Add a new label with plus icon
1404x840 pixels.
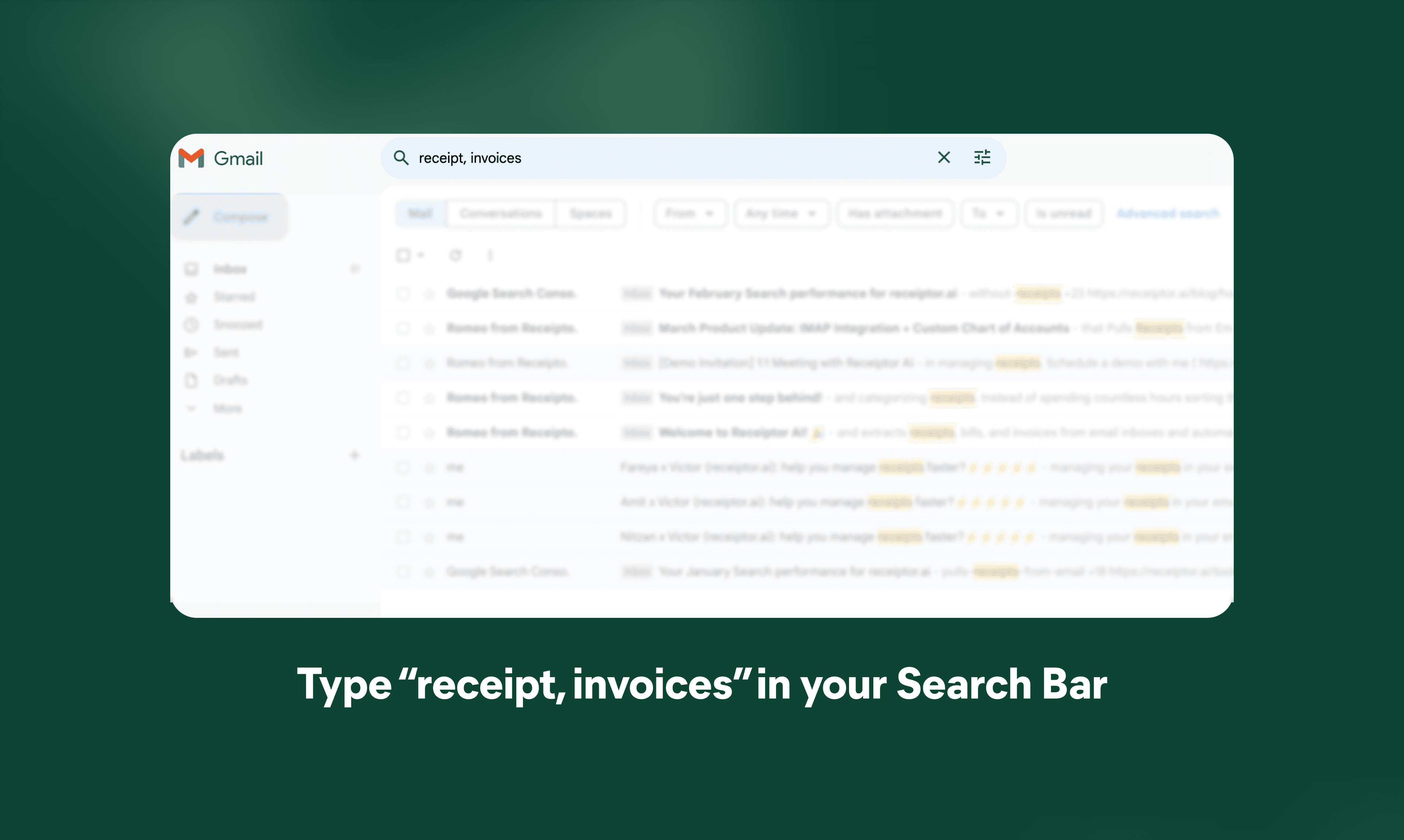click(x=355, y=455)
